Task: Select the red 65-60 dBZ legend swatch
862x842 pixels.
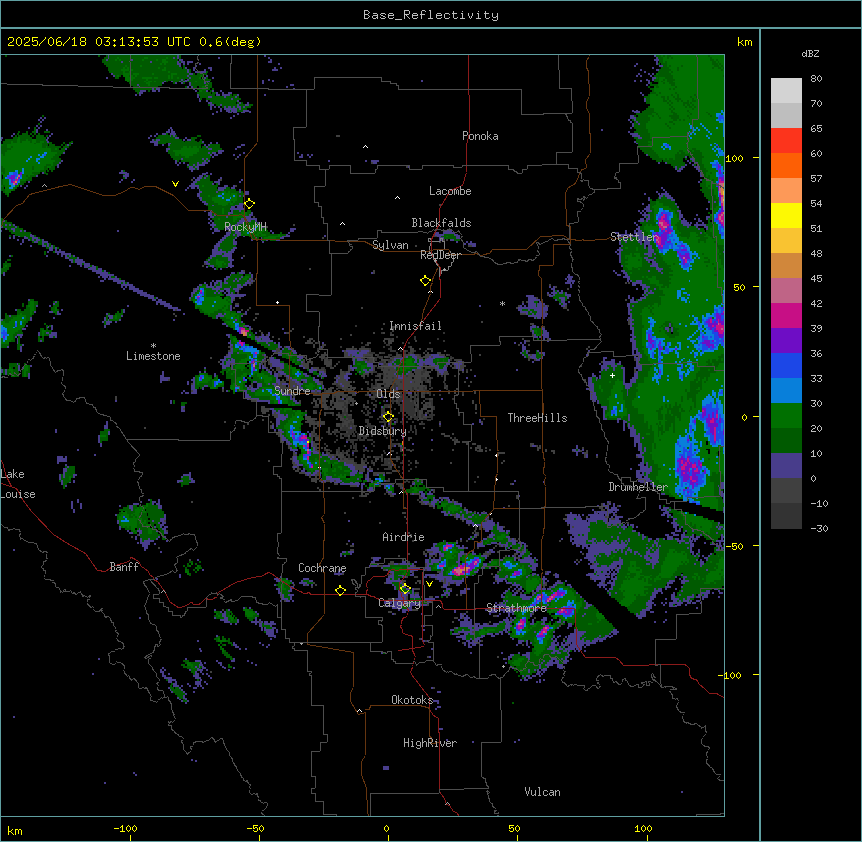Action: coord(786,141)
